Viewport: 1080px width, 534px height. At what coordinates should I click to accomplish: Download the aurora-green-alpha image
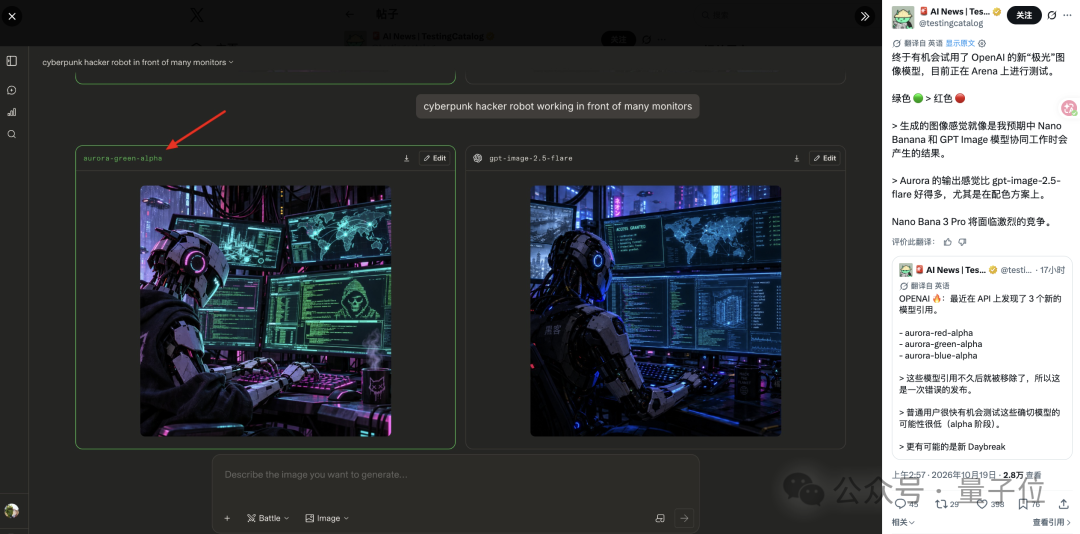[406, 158]
